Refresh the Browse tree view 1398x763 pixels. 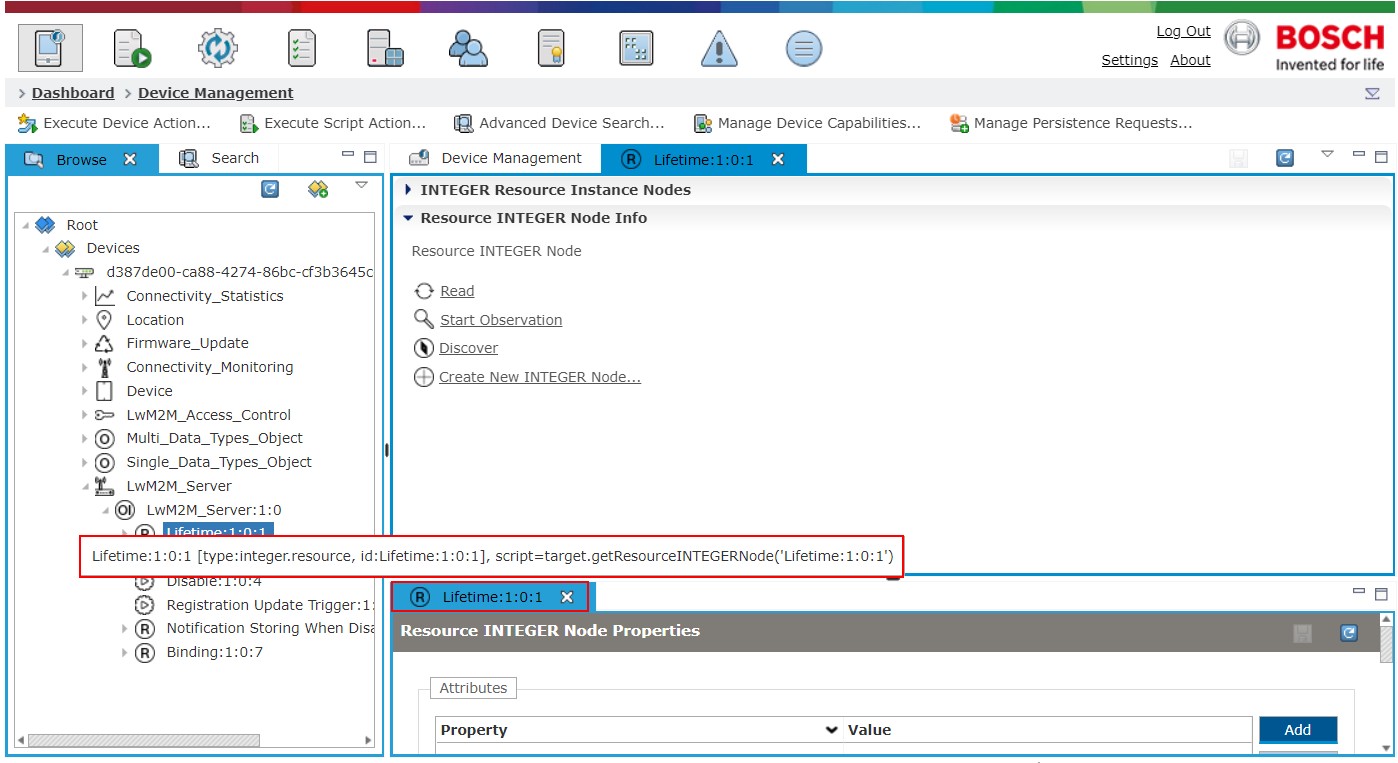pos(270,189)
